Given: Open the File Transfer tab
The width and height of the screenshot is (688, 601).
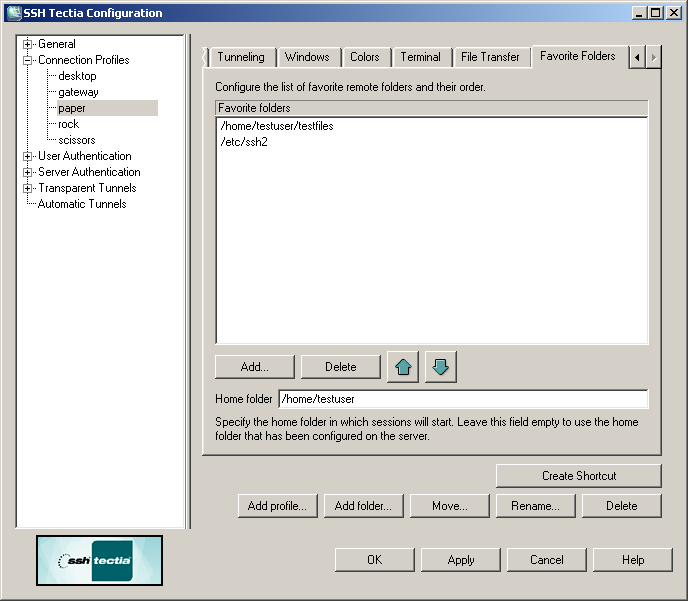Looking at the screenshot, I should pyautogui.click(x=490, y=57).
